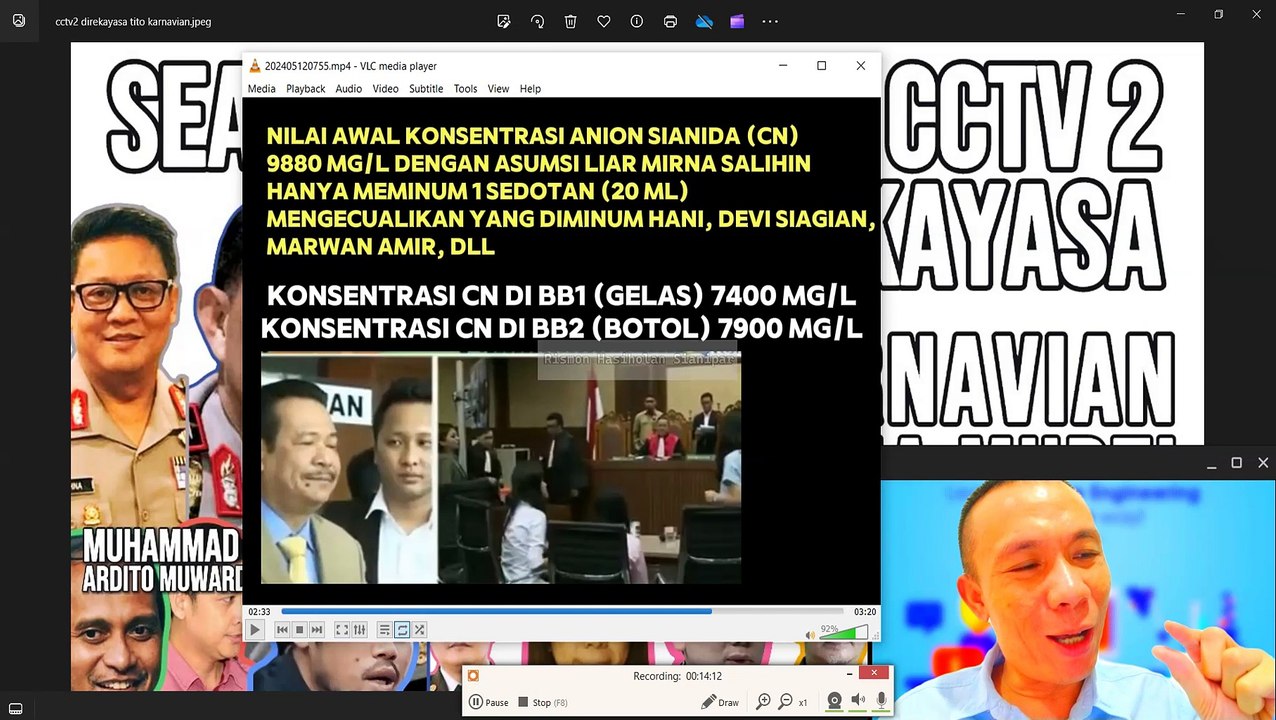Toggle the VLC playlist view
The image size is (1276, 720).
coord(384,630)
